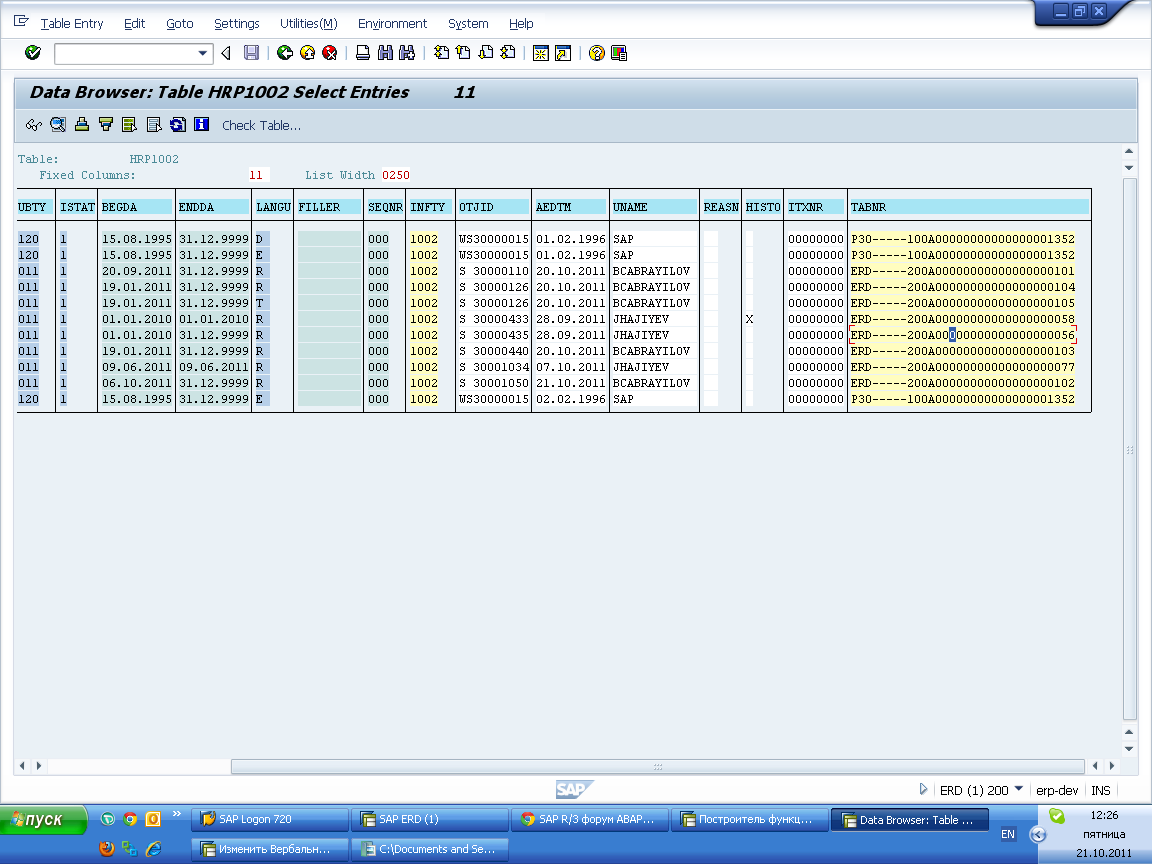Screen dimensions: 1152x864
Task: Open the Help menu
Action: point(521,24)
